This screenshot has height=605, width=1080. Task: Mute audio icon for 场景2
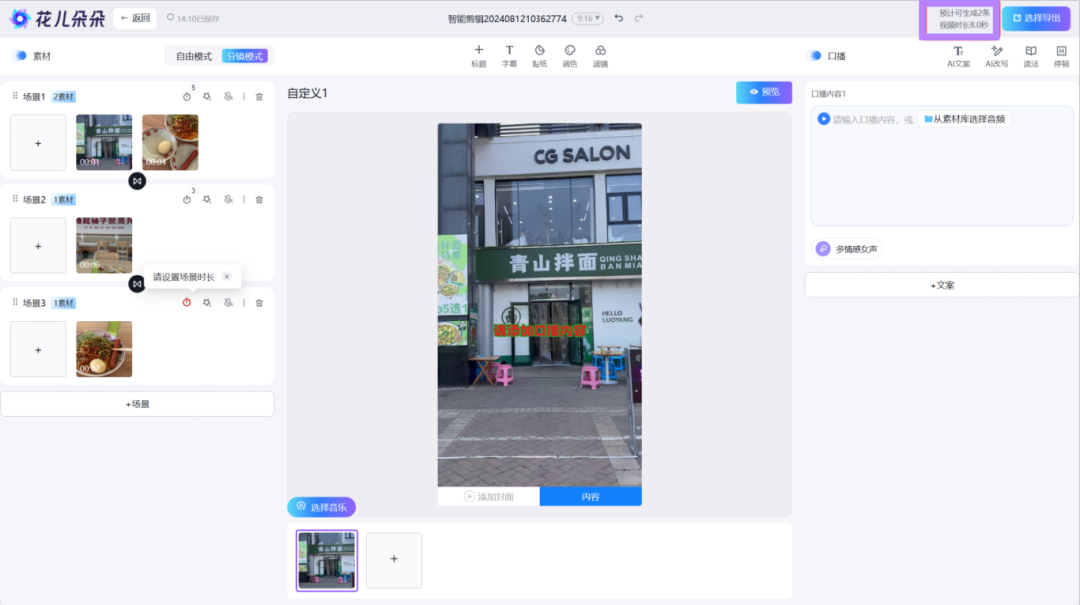228,200
